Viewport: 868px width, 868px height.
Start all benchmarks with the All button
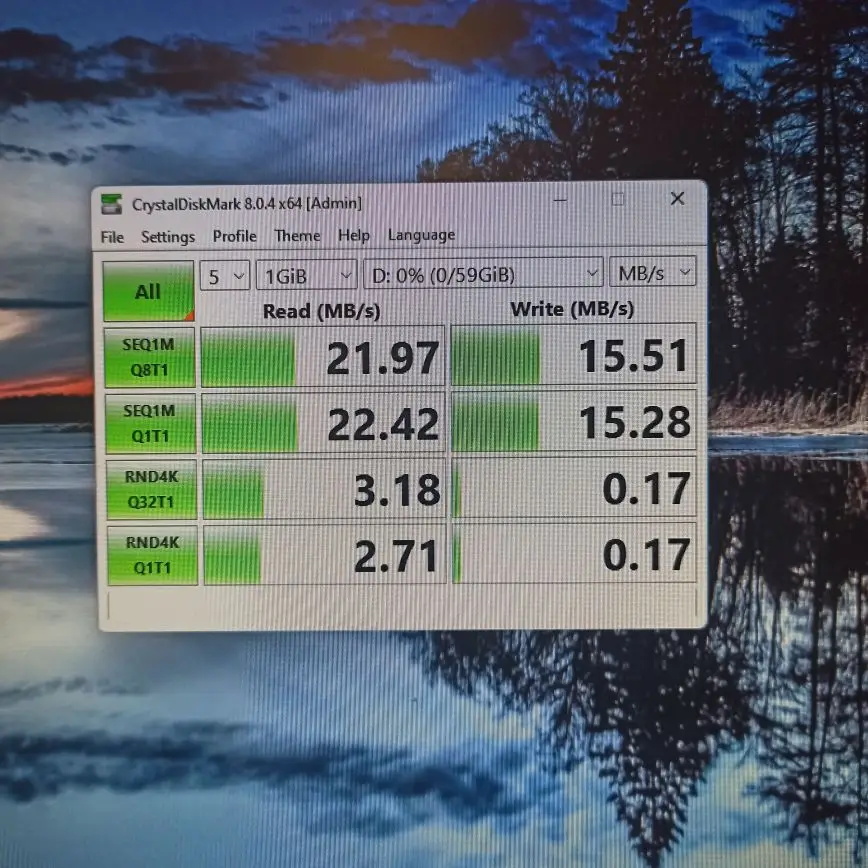click(148, 291)
